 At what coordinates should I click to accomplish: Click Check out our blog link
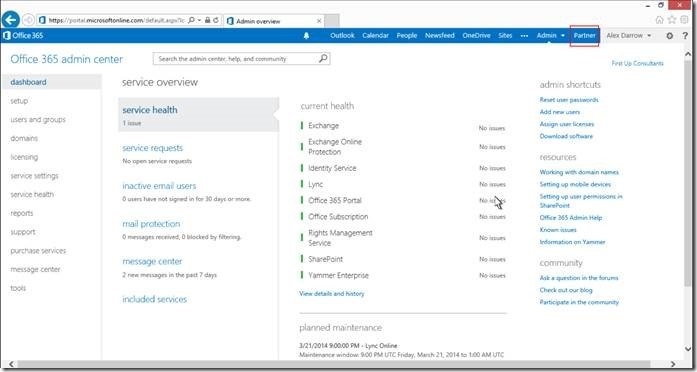(566, 290)
